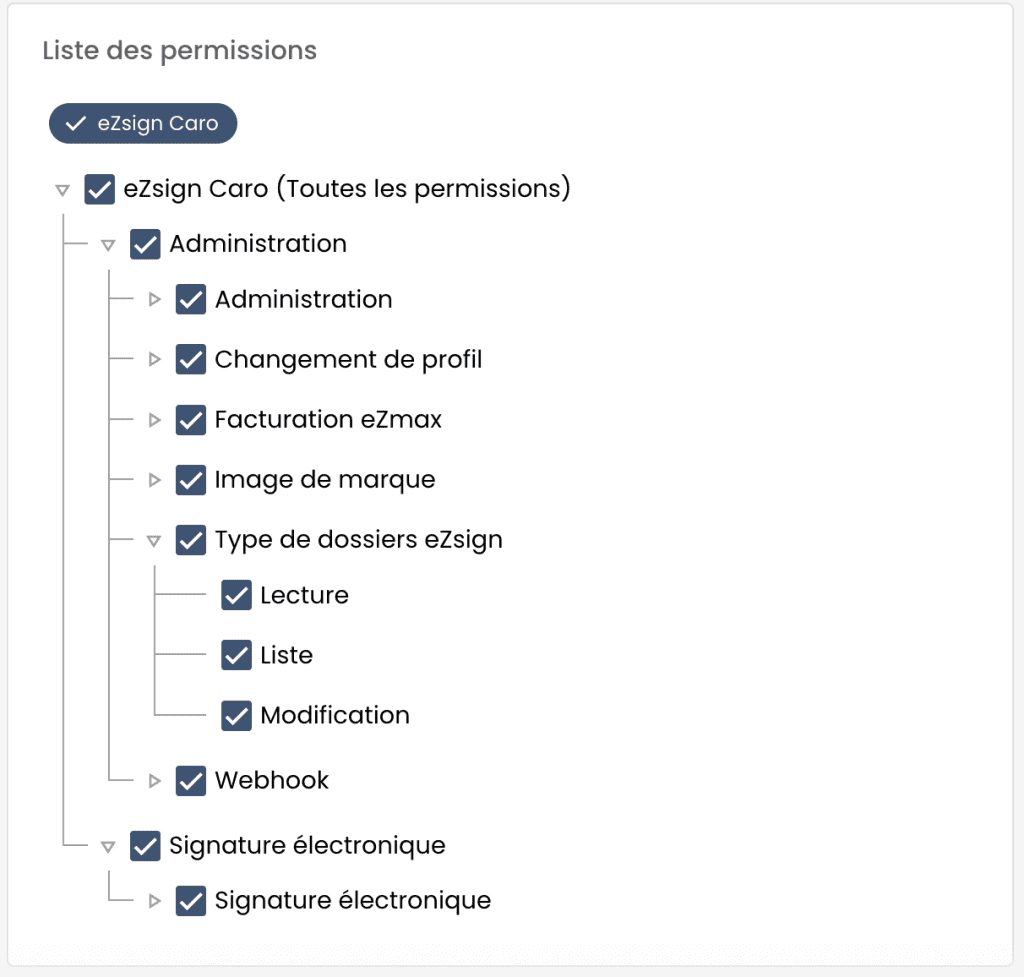The width and height of the screenshot is (1024, 977).
Task: Toggle the Liste permission checkbox
Action: click(x=236, y=655)
